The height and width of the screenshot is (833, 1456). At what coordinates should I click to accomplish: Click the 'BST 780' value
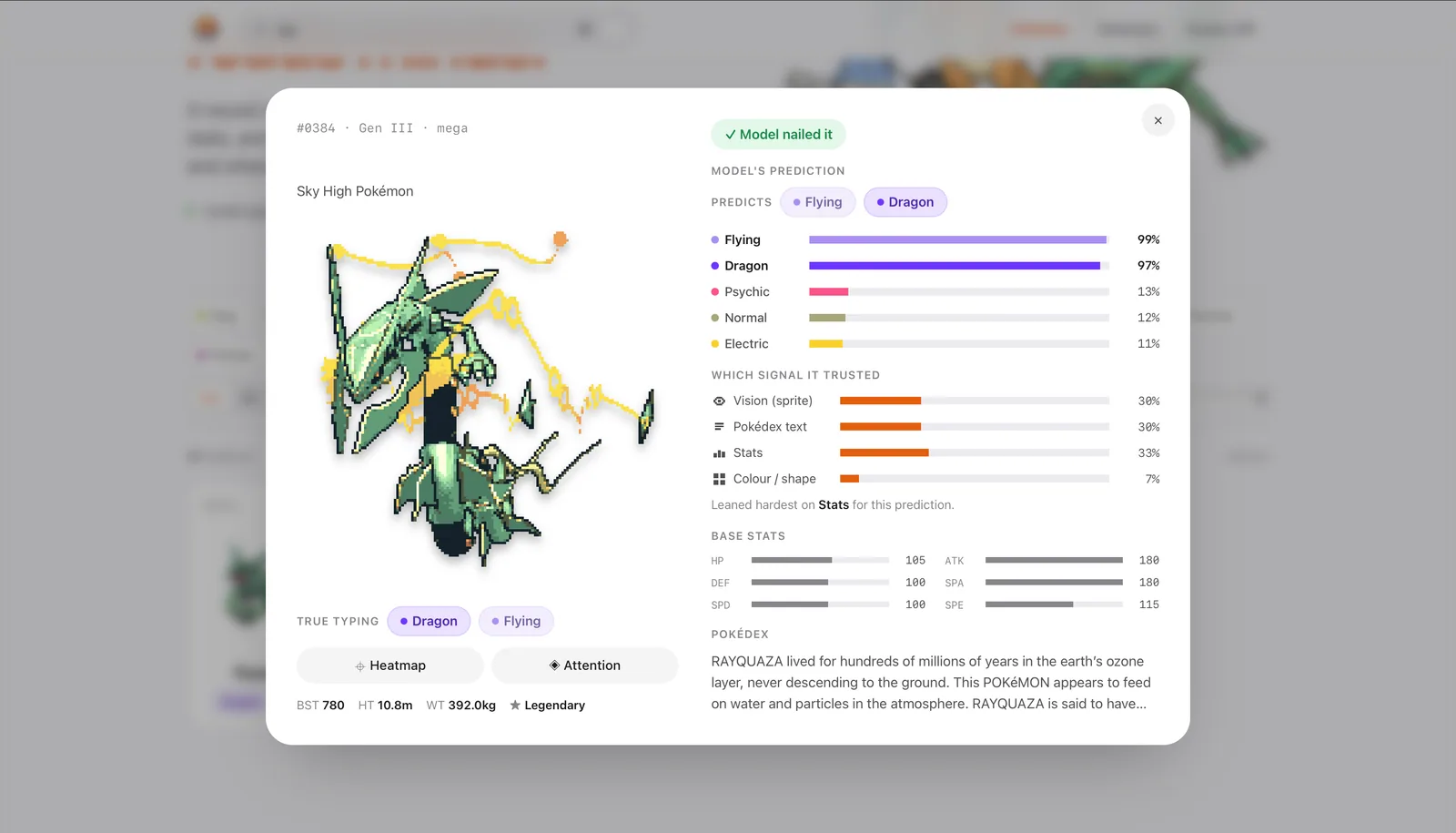click(320, 706)
